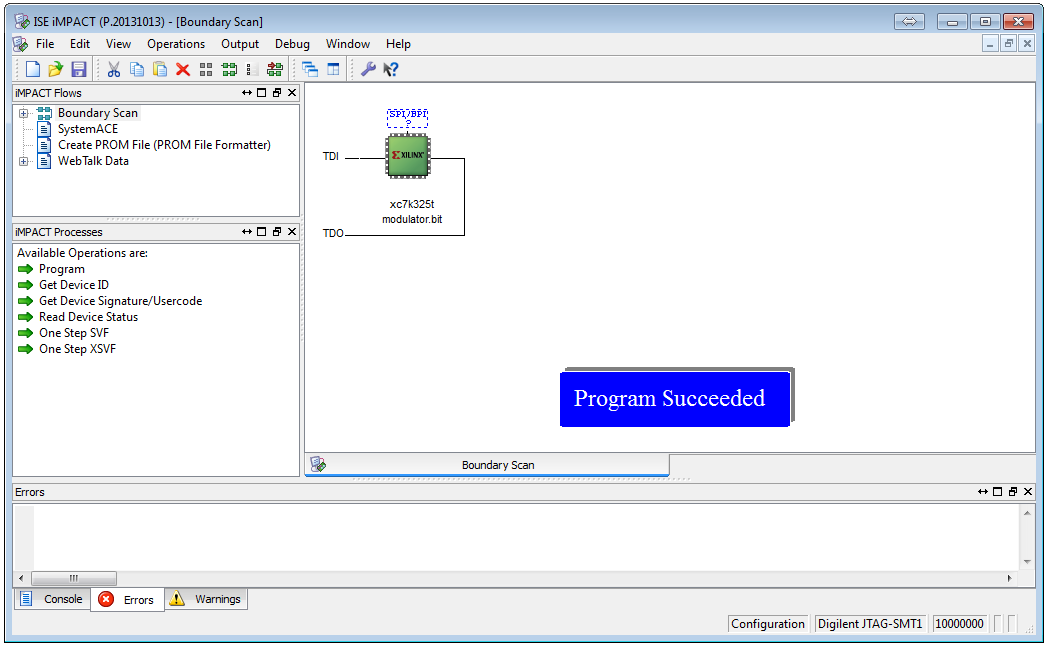The image size is (1049, 645).
Task: Click the float icon of iMPACT Flows panel
Action: [x=277, y=93]
